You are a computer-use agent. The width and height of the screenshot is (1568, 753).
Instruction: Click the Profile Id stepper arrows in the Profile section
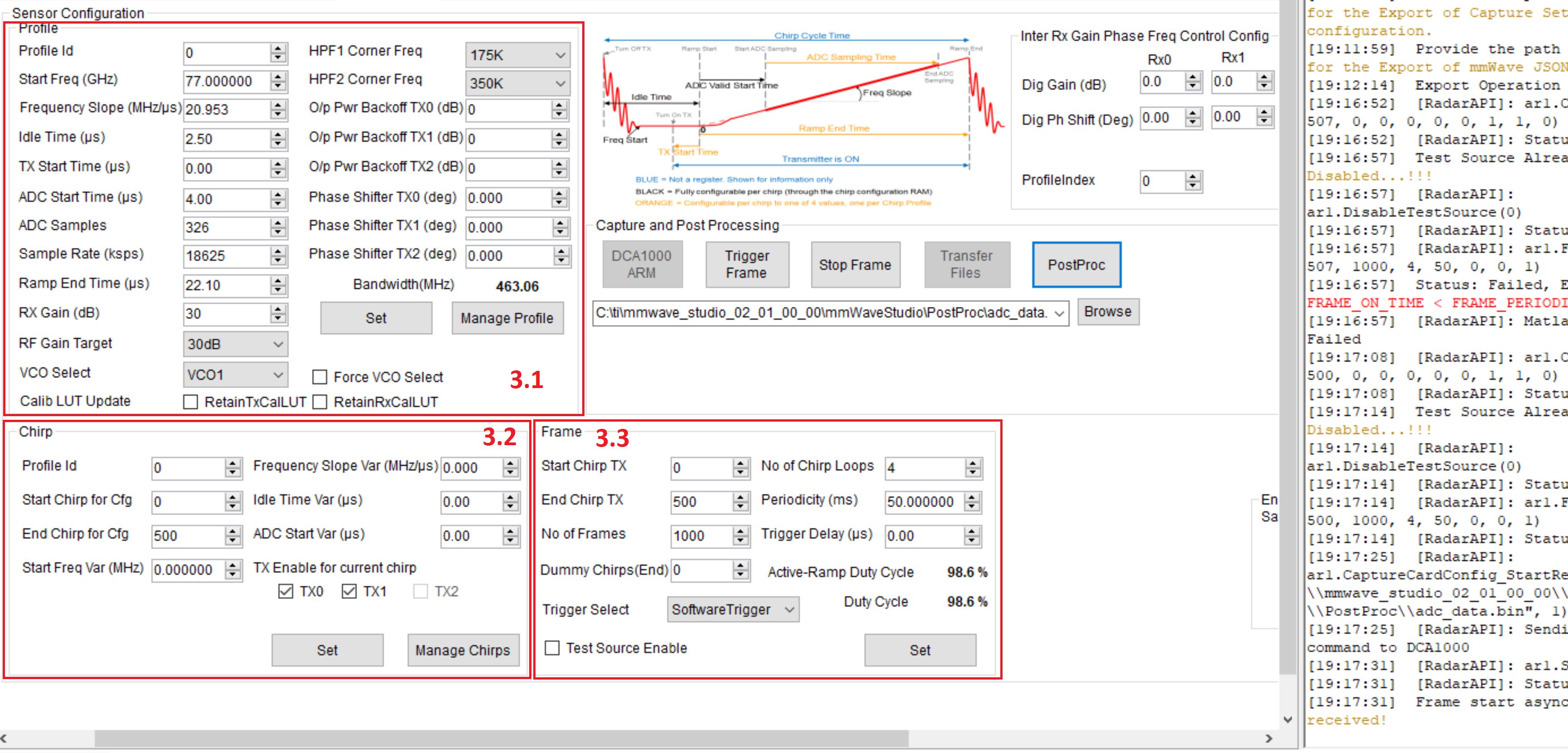point(278,53)
